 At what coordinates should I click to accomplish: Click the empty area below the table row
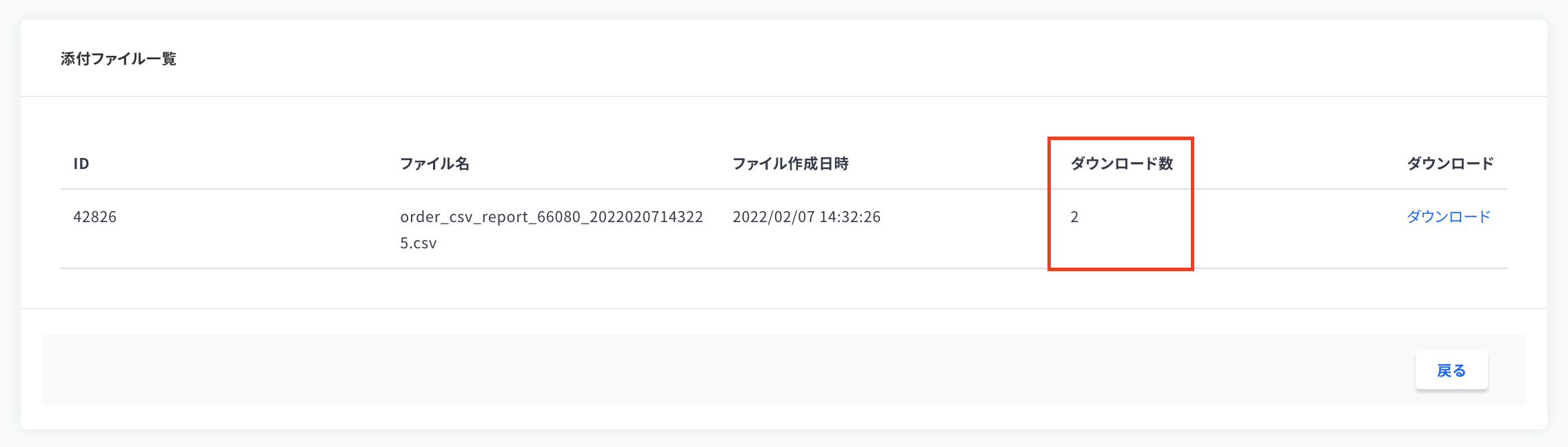784,288
